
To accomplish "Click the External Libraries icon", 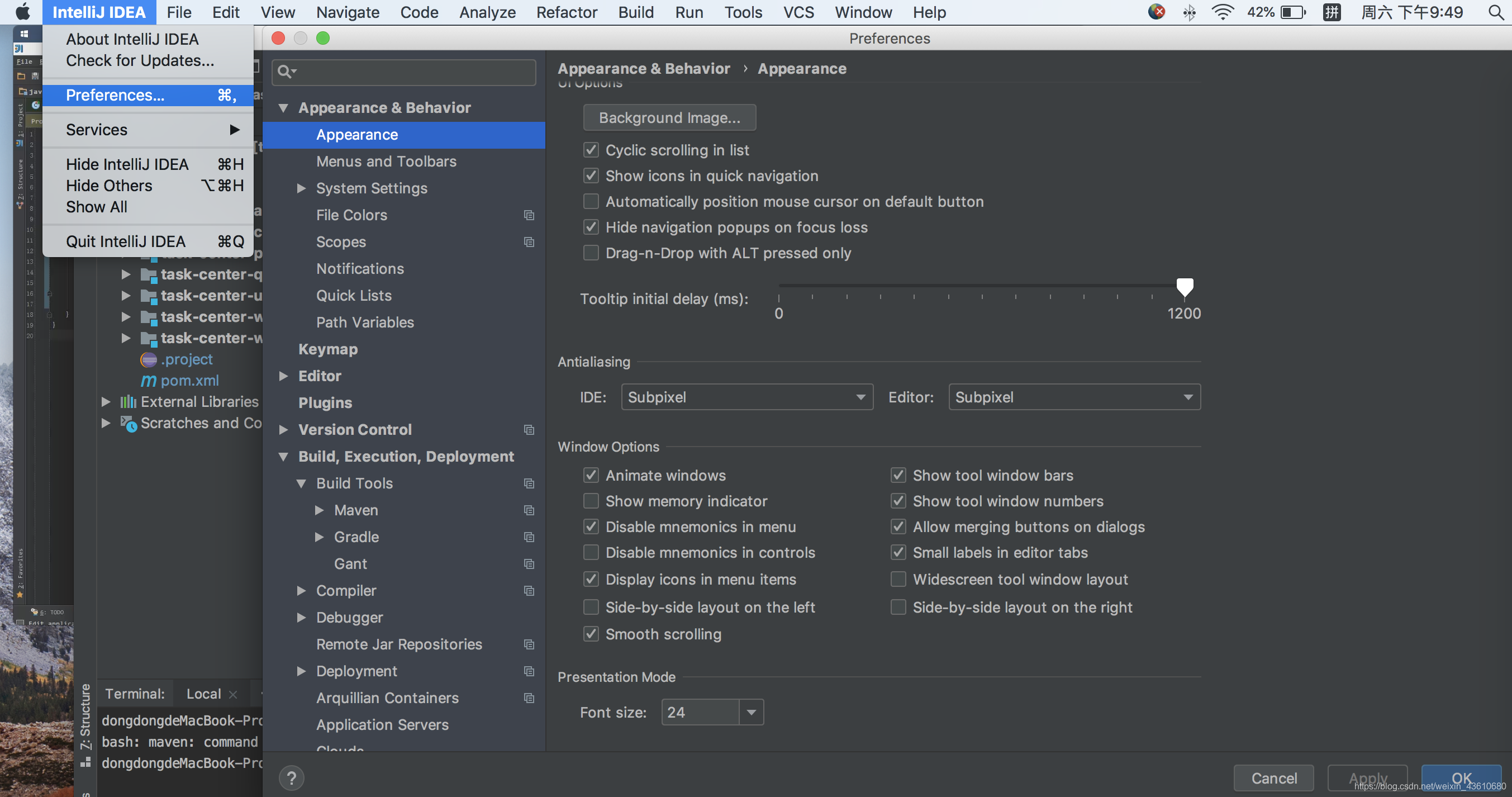I will [128, 402].
